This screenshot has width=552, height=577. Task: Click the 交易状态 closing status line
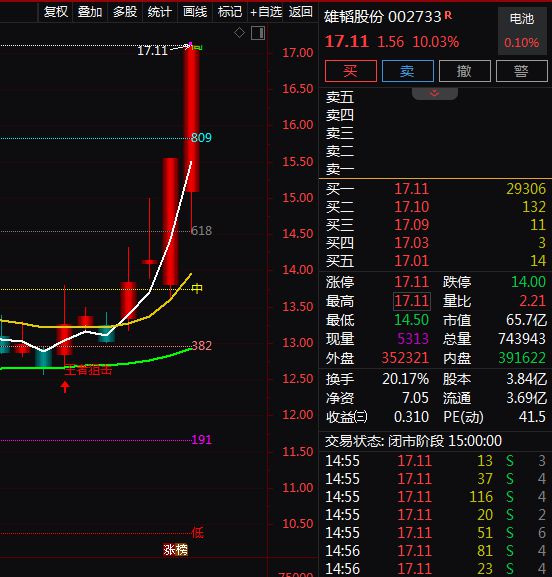(x=413, y=441)
